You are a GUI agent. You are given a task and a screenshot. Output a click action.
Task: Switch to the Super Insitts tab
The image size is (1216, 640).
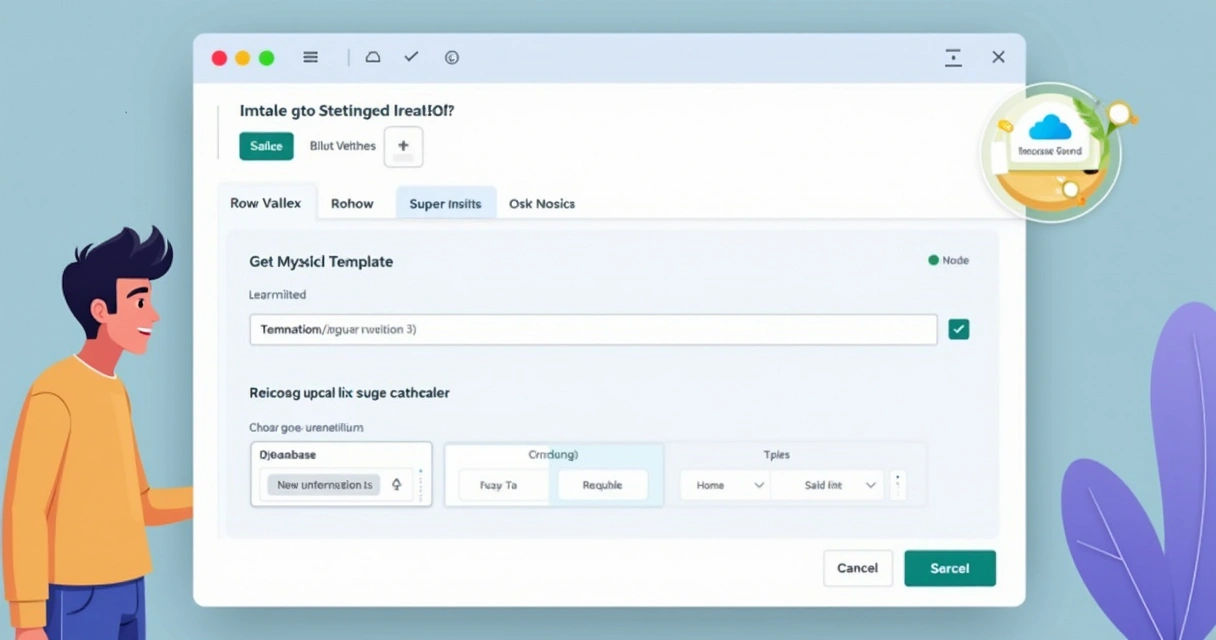(x=446, y=203)
